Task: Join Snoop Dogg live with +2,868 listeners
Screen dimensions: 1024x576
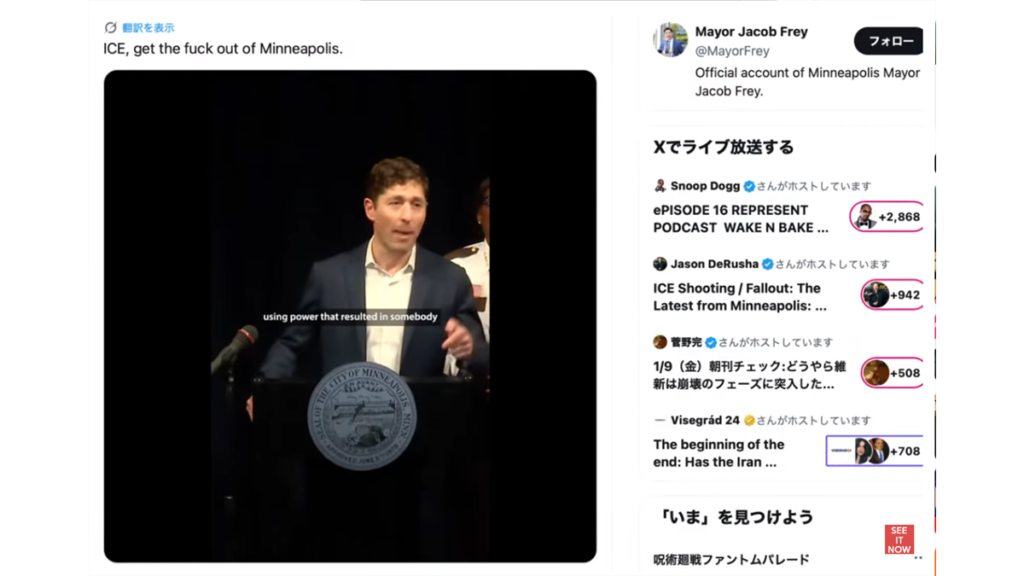Action: click(887, 217)
